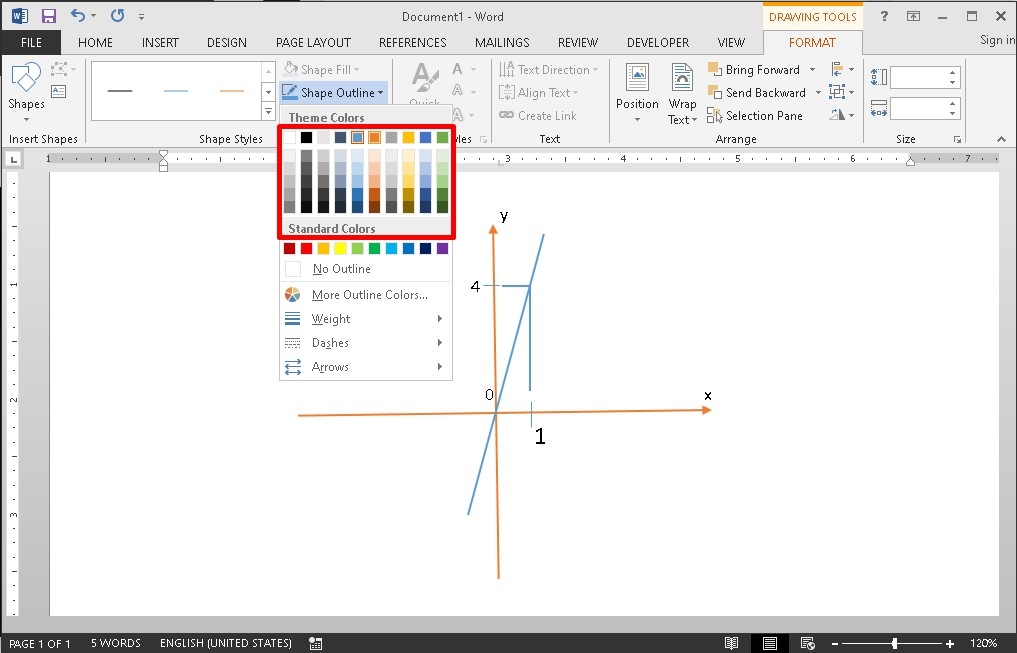The width and height of the screenshot is (1017, 653).
Task: Open the Align objects menu
Action: tap(843, 69)
